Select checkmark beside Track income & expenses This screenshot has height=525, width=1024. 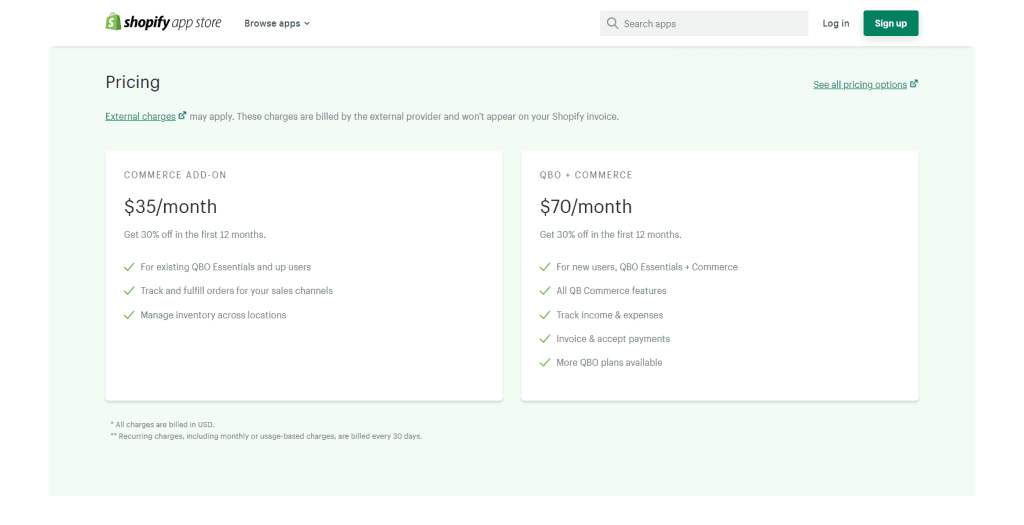[545, 315]
